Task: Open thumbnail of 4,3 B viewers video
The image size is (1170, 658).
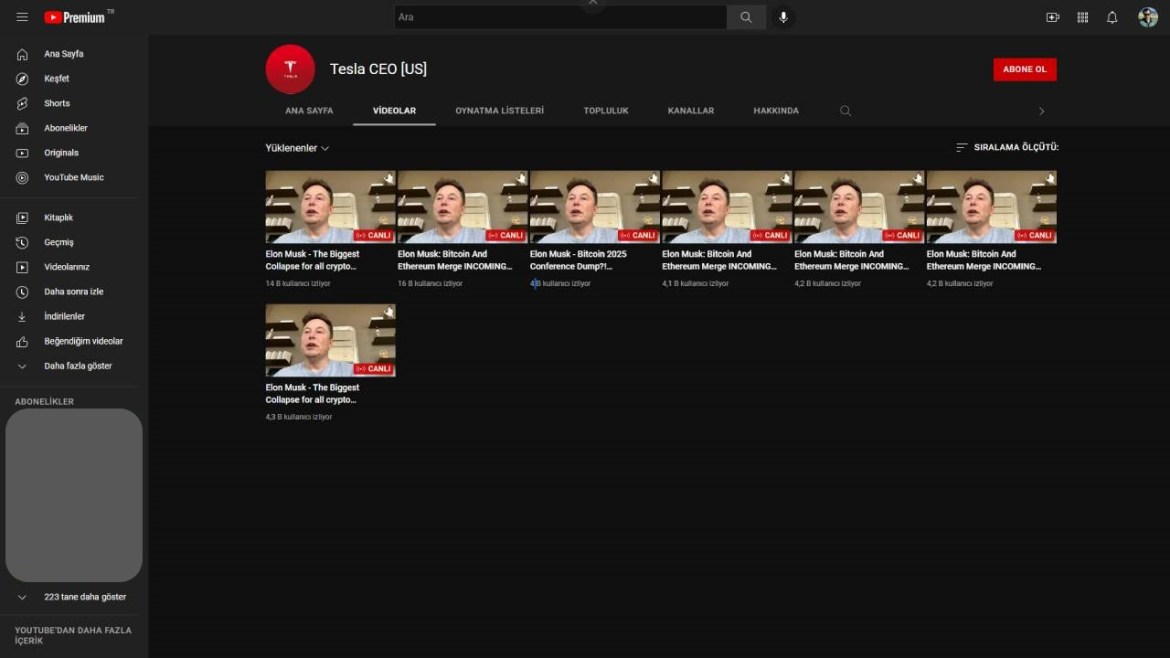Action: [331, 340]
